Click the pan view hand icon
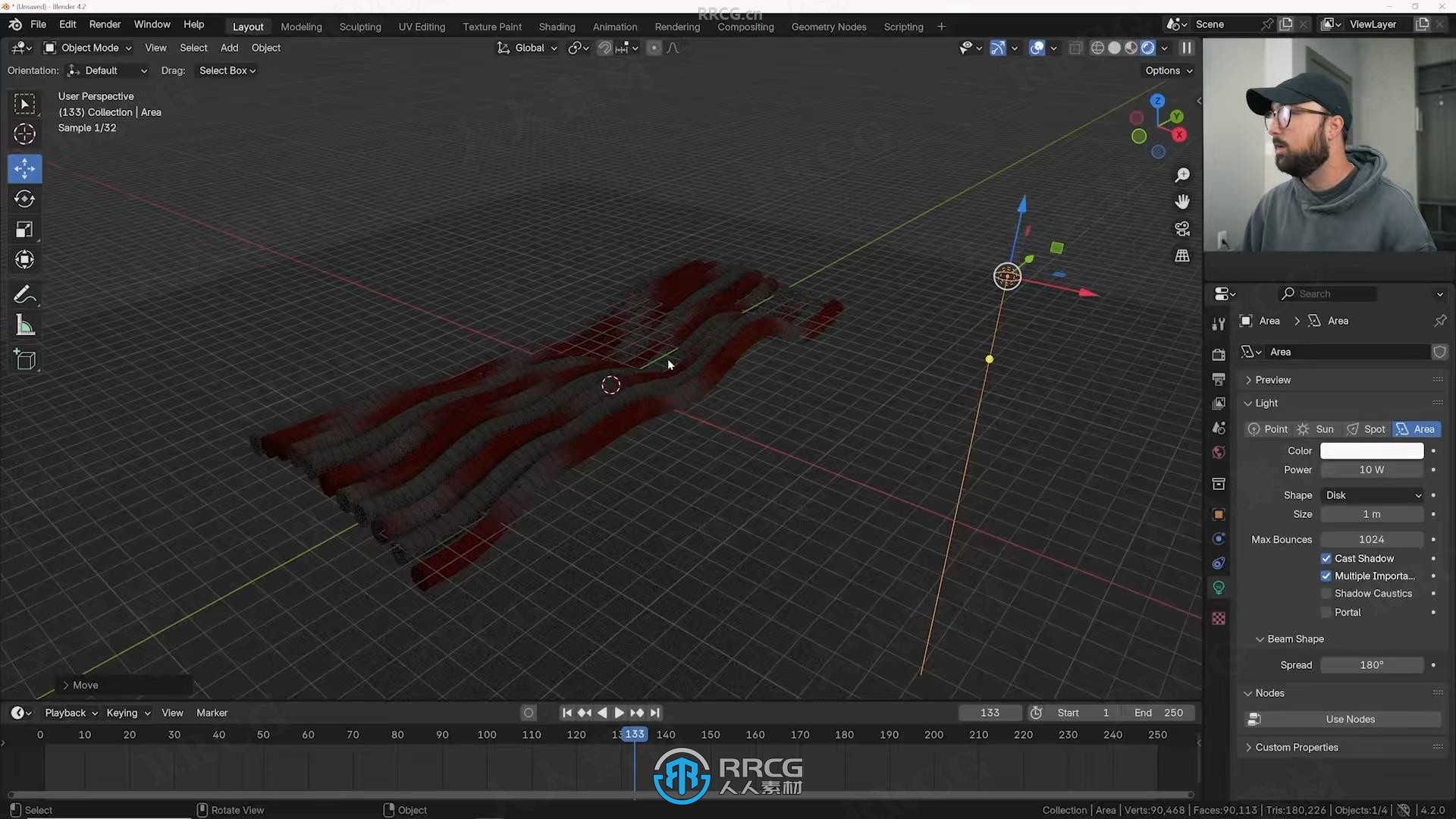Image resolution: width=1456 pixels, height=819 pixels. (x=1182, y=202)
